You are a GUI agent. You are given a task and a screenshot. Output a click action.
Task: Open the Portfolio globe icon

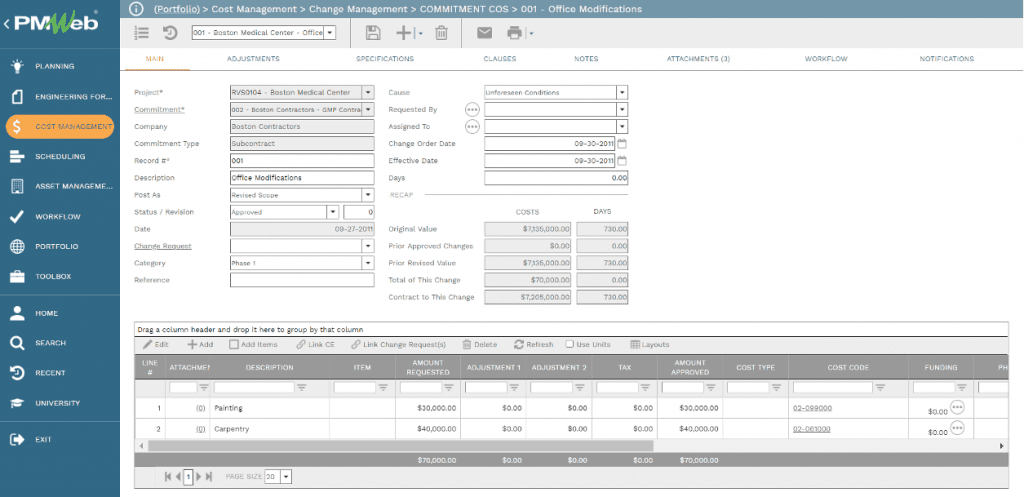pos(17,247)
